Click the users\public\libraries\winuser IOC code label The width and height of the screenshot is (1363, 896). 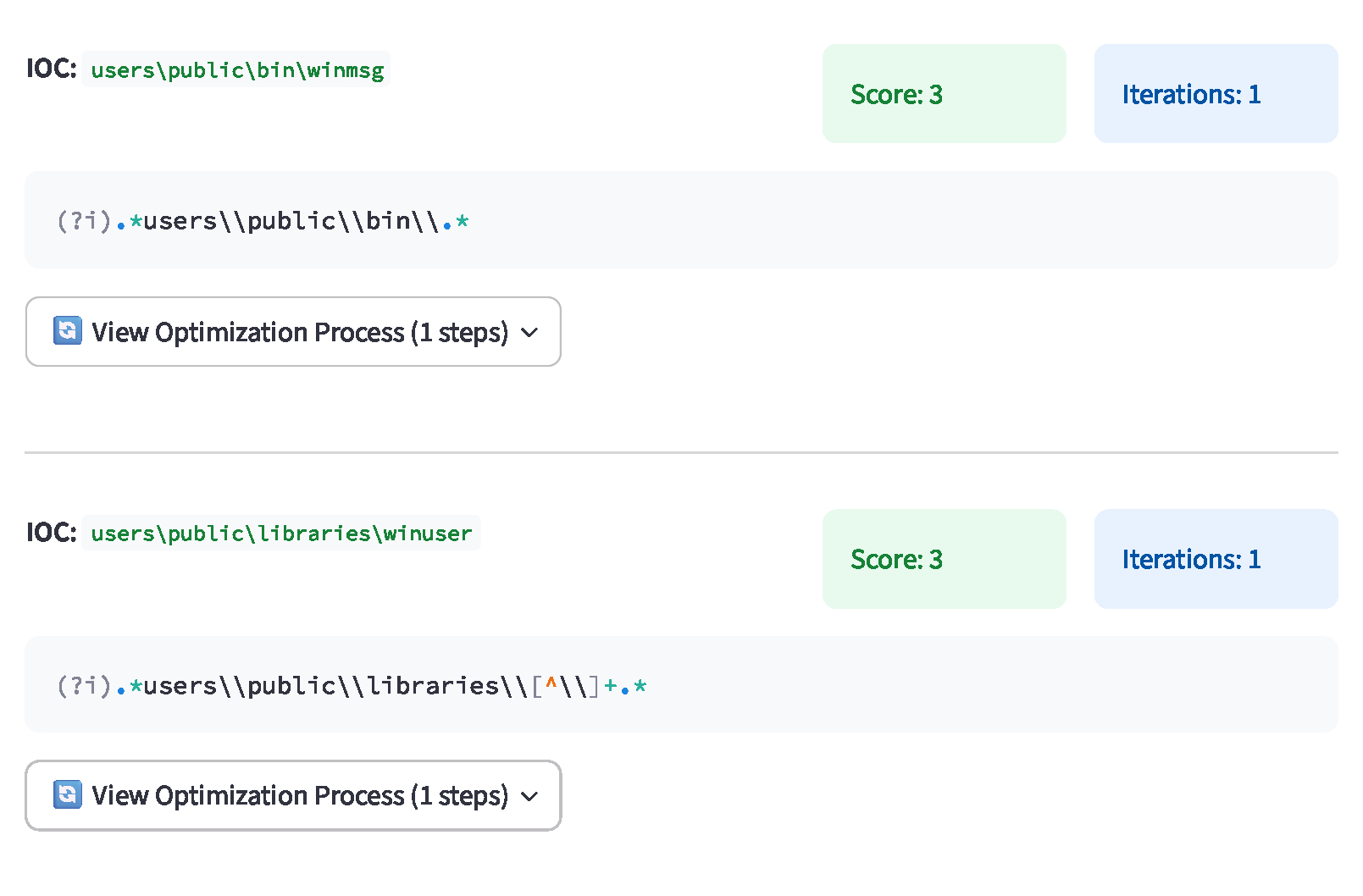[x=281, y=533]
